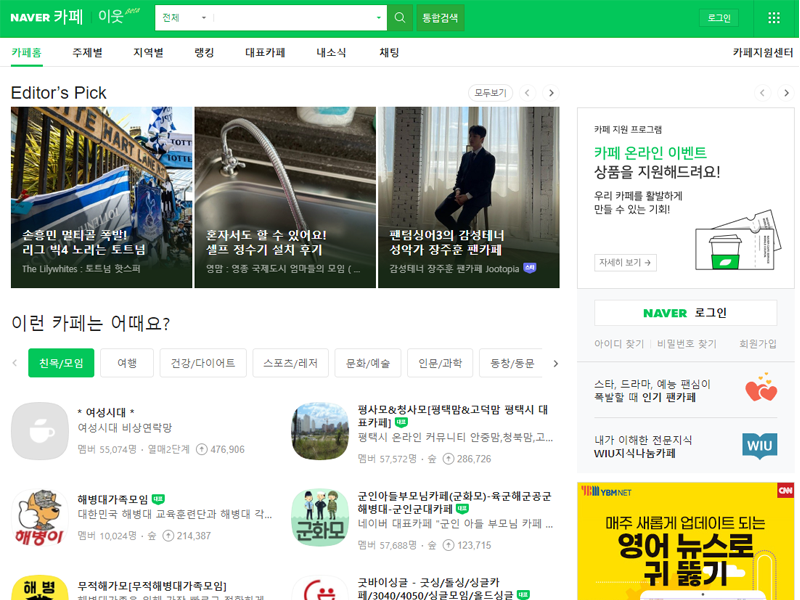Open the 비밀번호 찾기 link
The height and width of the screenshot is (600, 800).
[x=686, y=344]
